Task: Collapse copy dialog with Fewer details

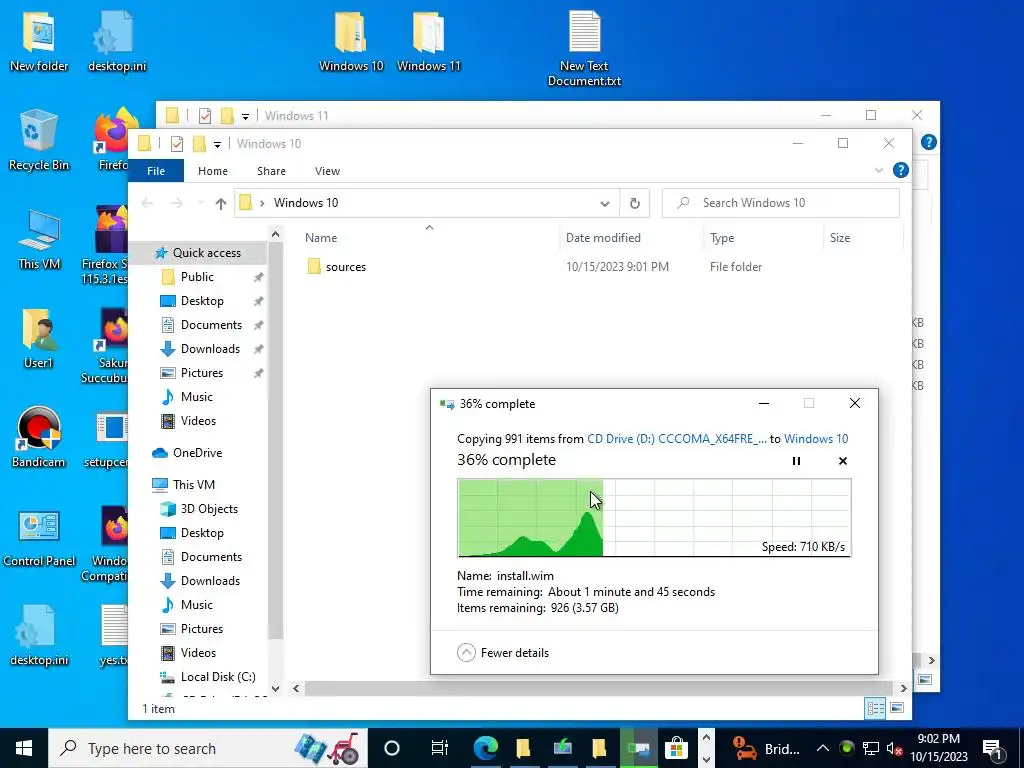Action: tap(503, 652)
